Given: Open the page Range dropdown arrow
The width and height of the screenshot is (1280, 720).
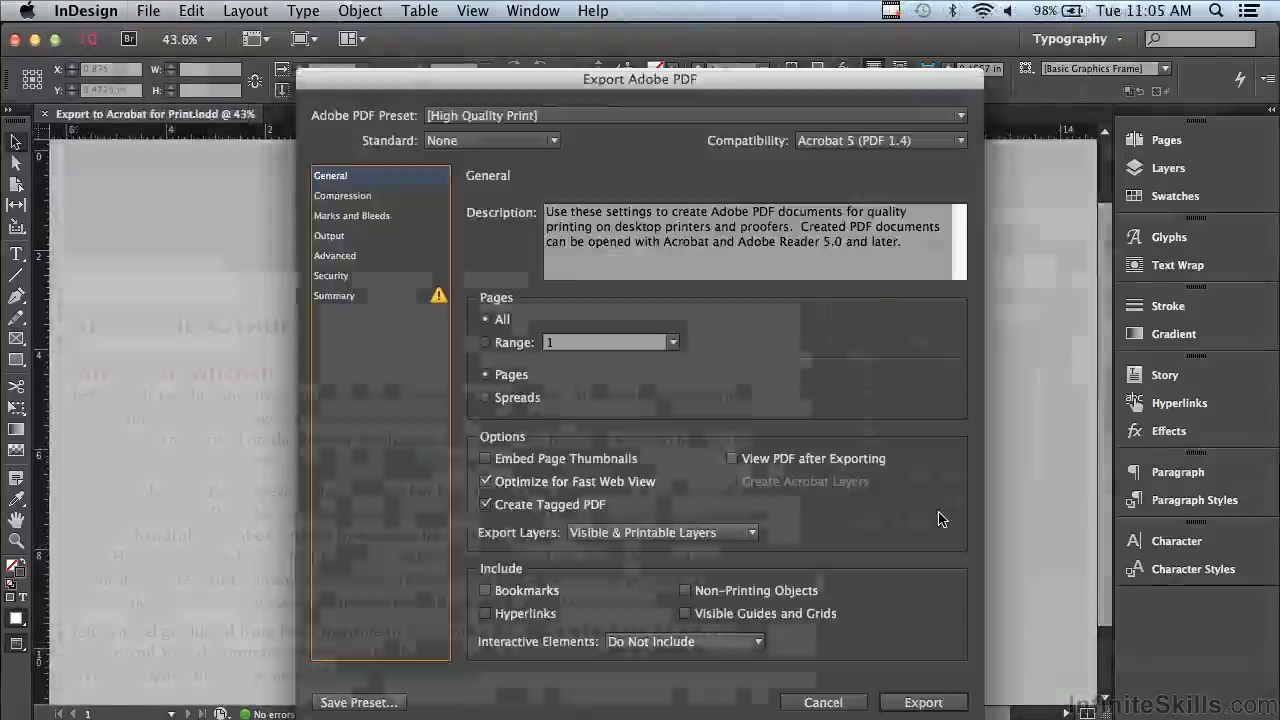Looking at the screenshot, I should (x=673, y=342).
